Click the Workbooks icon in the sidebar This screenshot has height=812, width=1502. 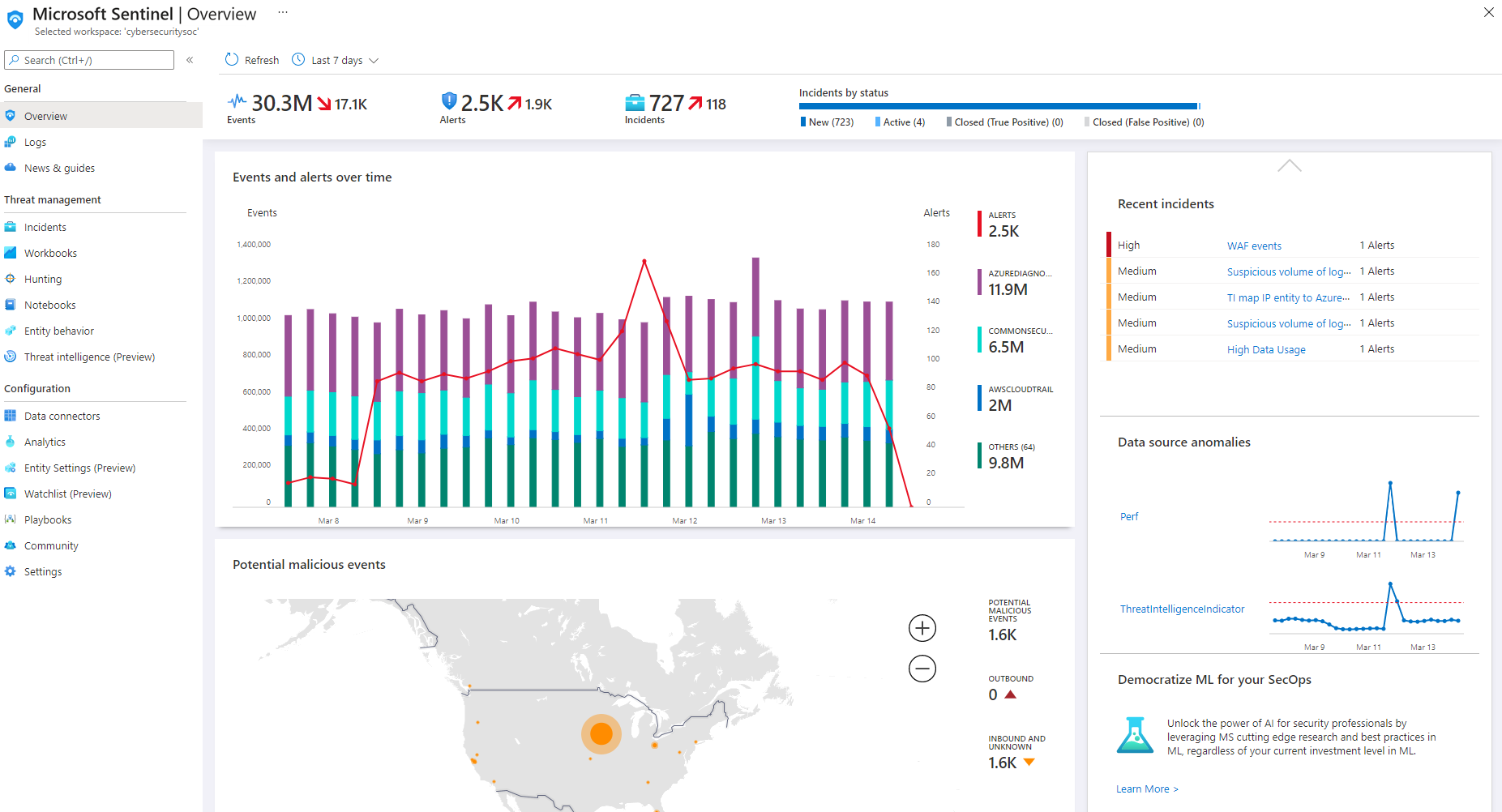tap(11, 253)
